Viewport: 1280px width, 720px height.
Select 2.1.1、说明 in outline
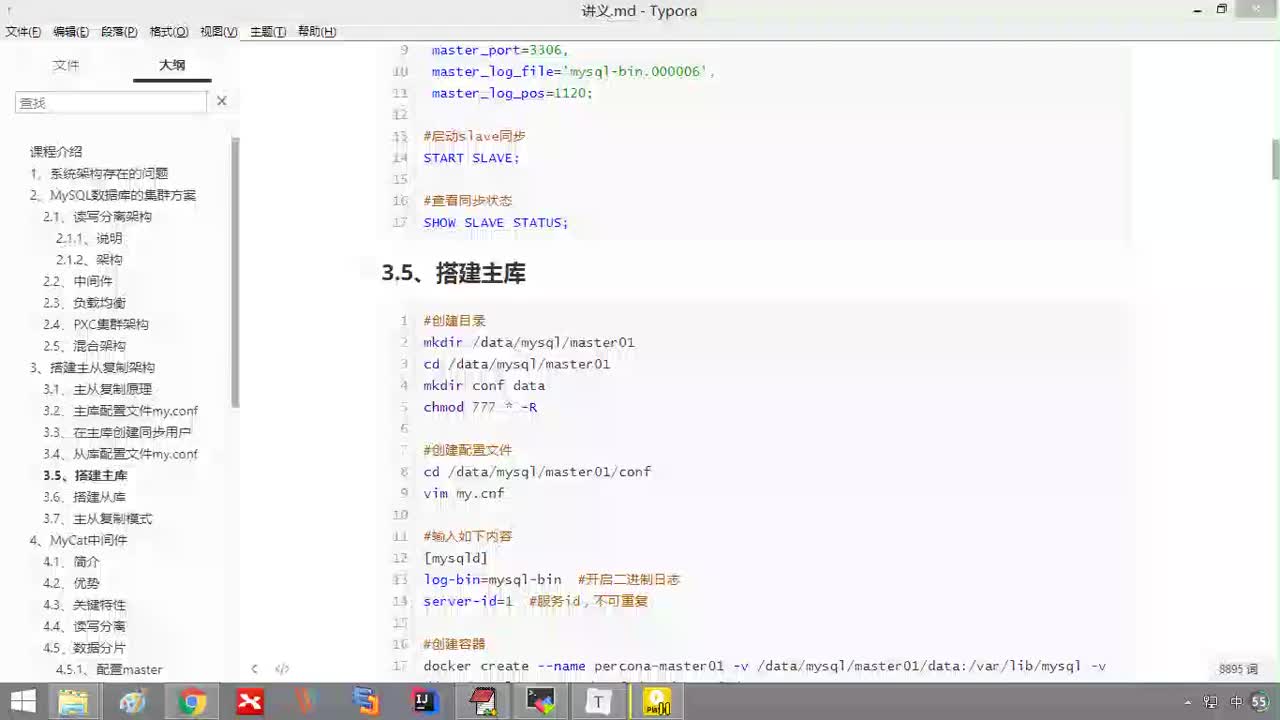[x=89, y=238]
